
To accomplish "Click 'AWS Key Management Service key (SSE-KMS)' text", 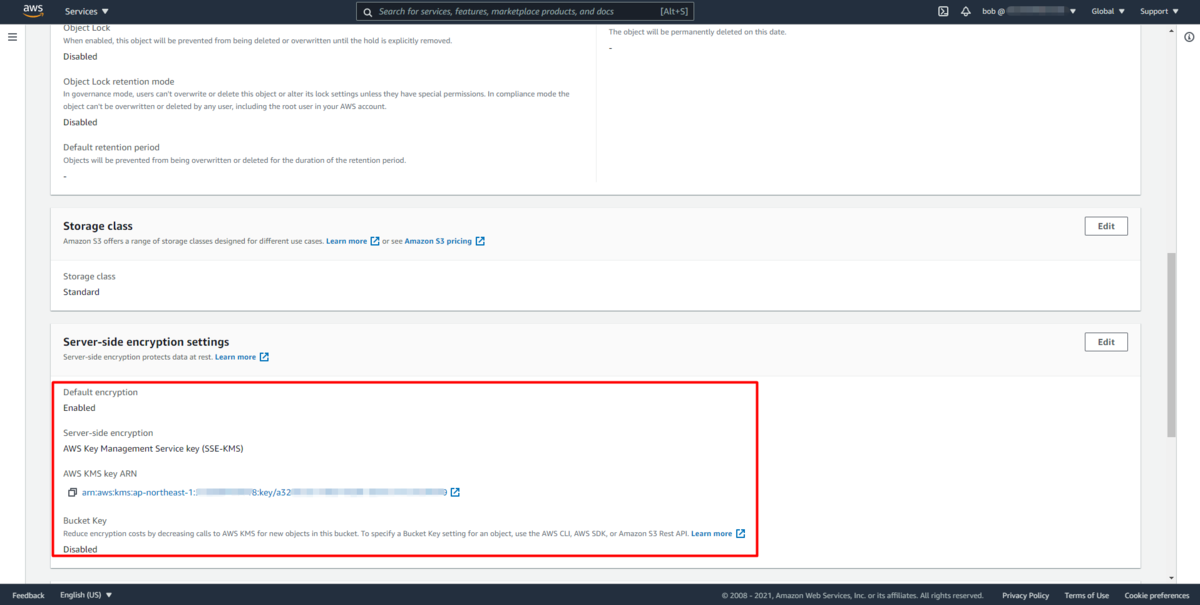I will click(x=153, y=449).
